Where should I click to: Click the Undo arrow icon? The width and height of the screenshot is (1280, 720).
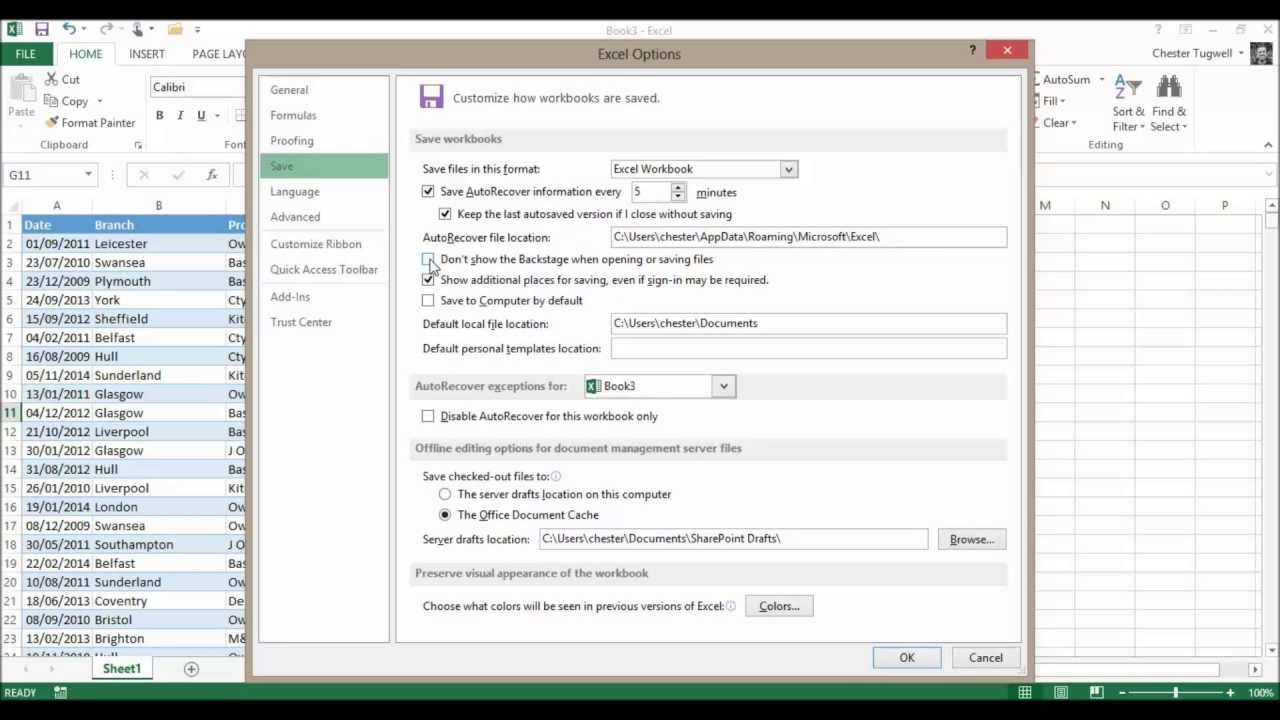click(x=68, y=30)
